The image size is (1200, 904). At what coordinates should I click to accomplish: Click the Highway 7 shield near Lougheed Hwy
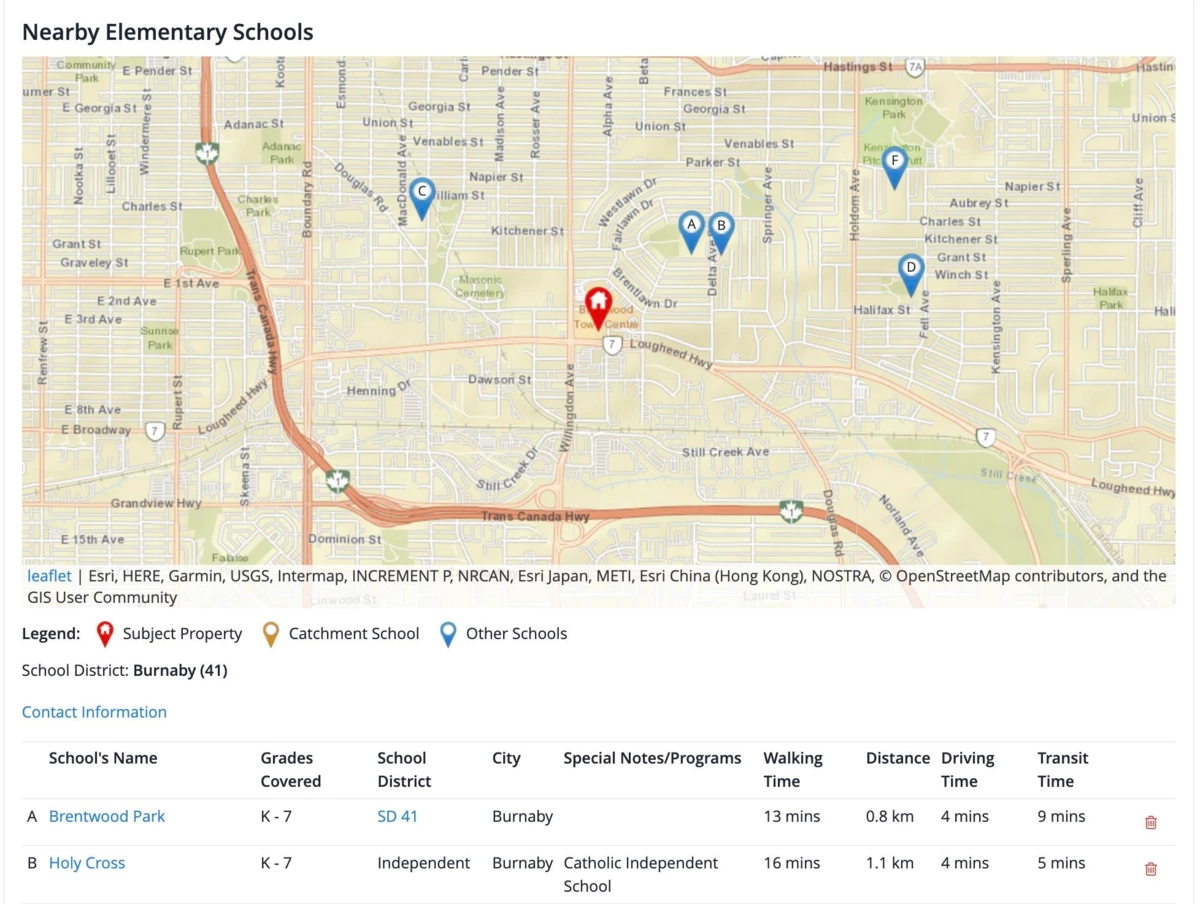[610, 344]
